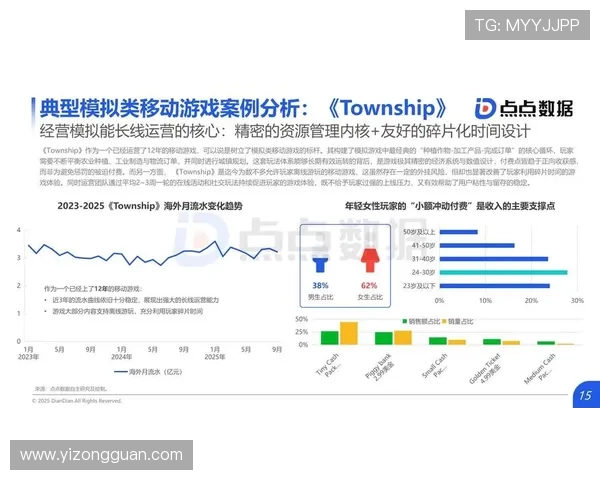Screen dimensions: 600x480
Task: Select the body paragraph beginning《Township》作为一个
Action: [308, 167]
